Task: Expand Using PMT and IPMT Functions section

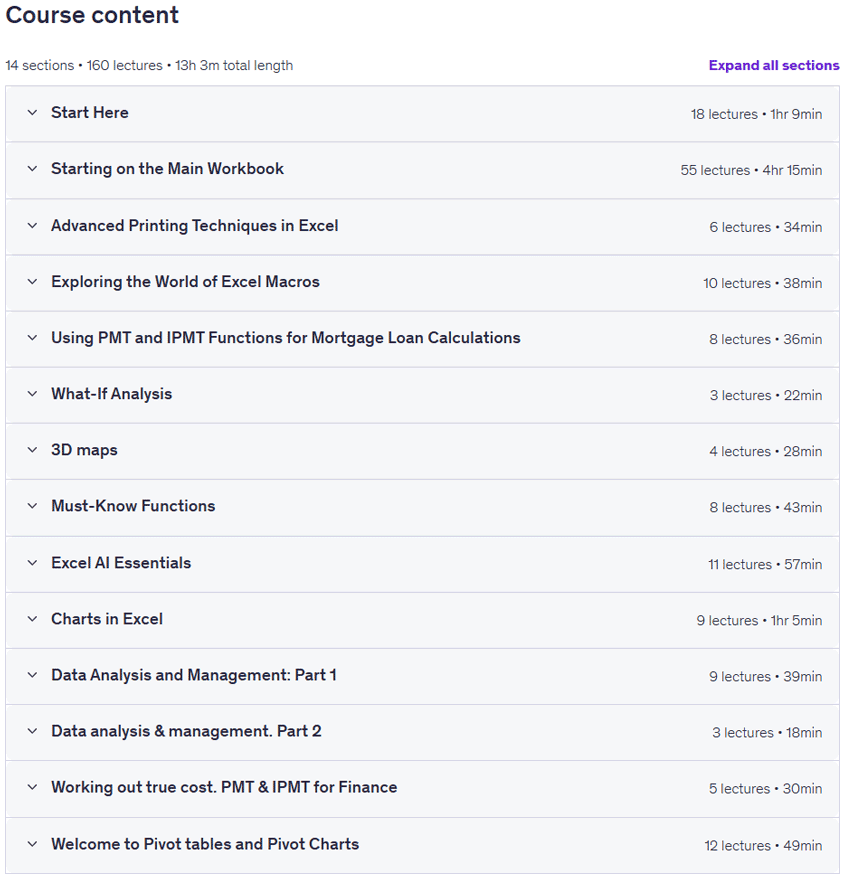Action: tap(422, 339)
